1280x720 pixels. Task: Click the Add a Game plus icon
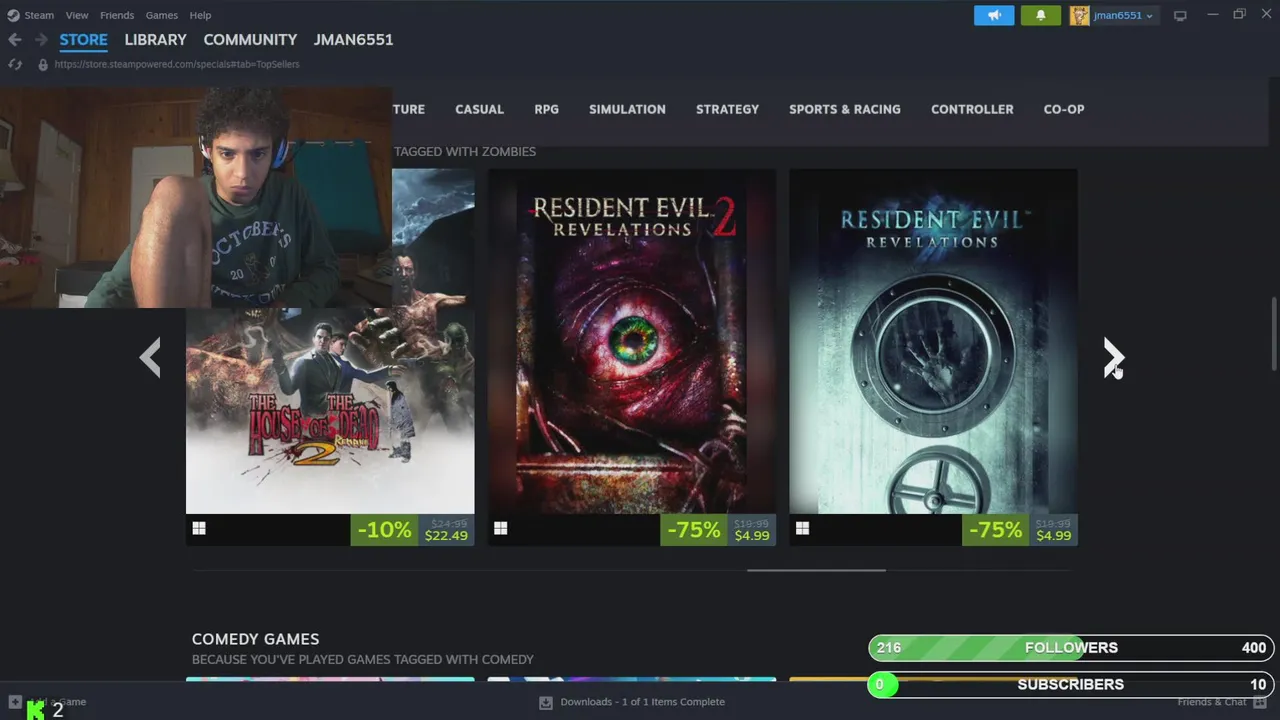click(15, 702)
